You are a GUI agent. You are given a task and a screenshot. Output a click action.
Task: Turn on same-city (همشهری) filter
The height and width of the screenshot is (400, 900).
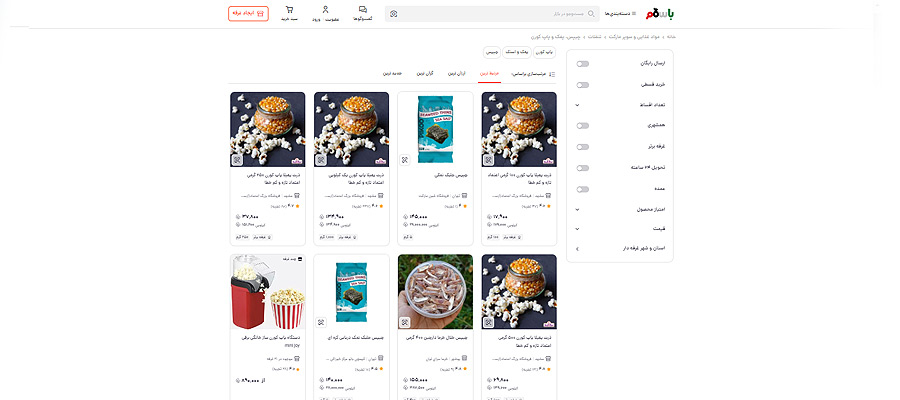[582, 126]
